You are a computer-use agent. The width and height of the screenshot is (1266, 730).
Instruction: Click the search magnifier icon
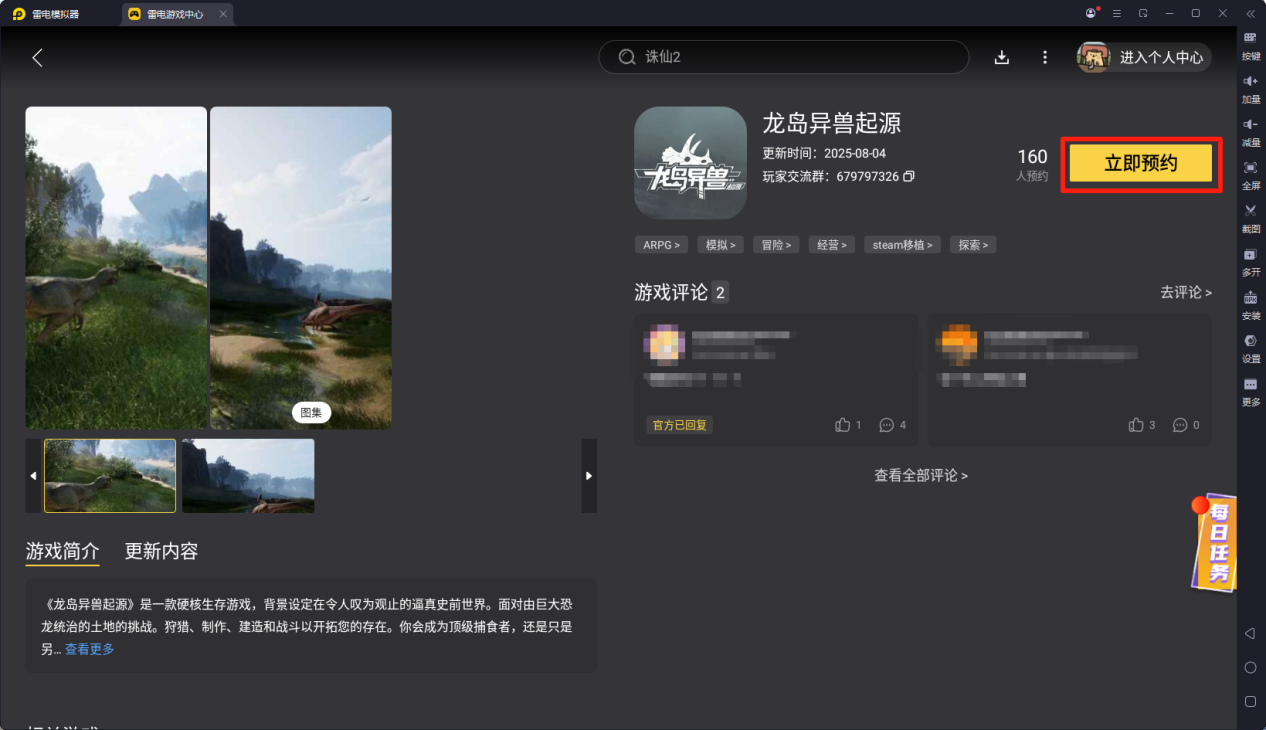[627, 57]
